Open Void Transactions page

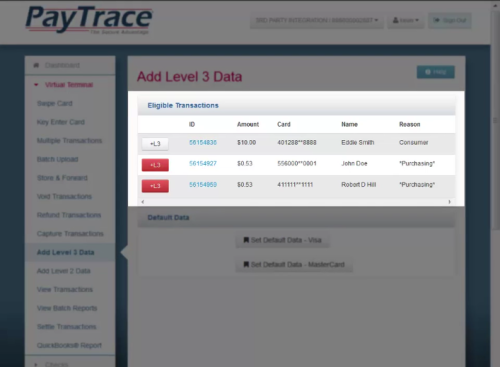pos(64,197)
